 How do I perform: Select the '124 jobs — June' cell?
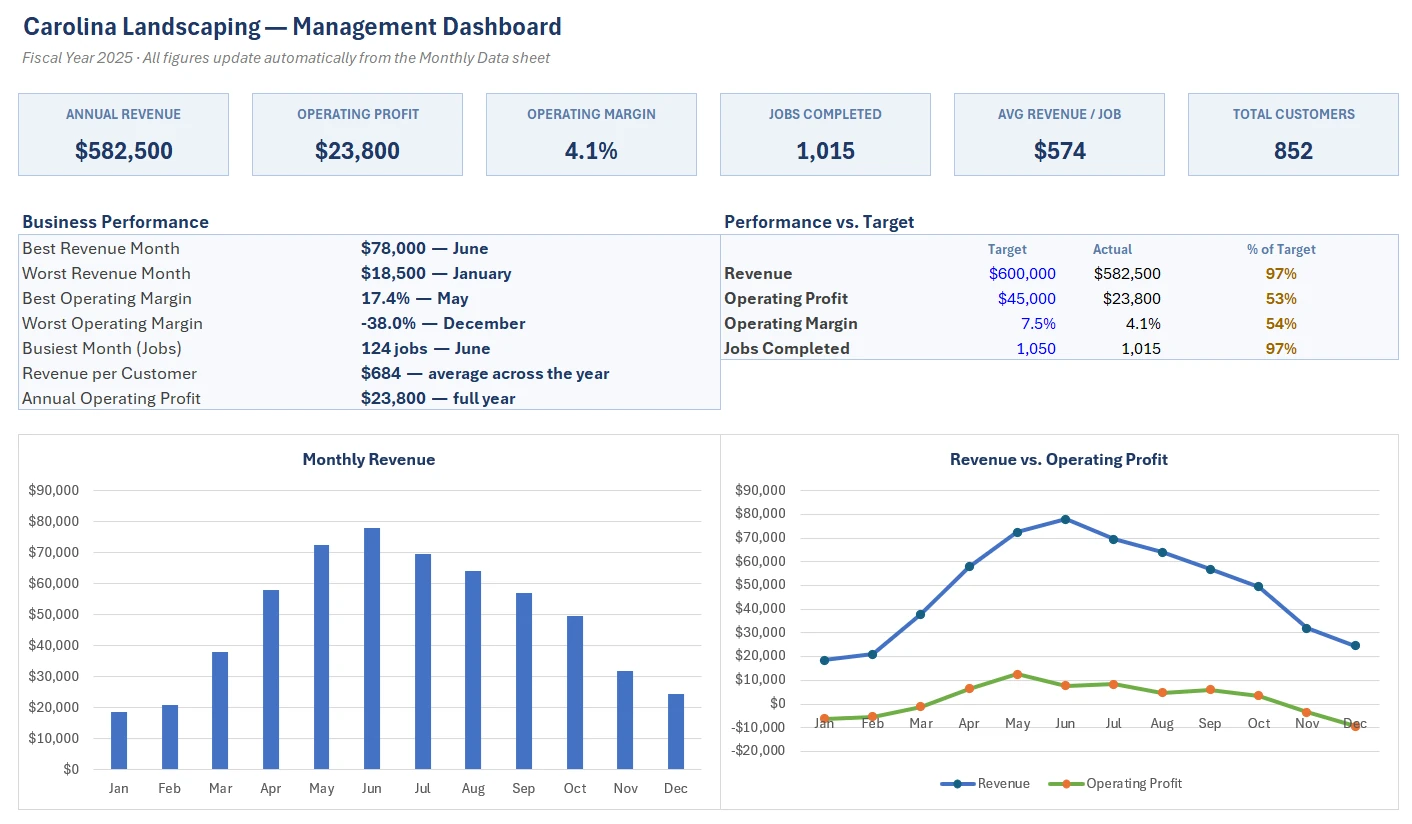[426, 348]
